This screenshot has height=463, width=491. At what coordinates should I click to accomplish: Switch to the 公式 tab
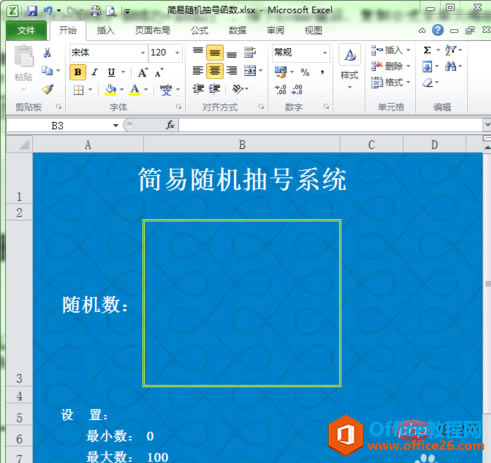coord(199,31)
